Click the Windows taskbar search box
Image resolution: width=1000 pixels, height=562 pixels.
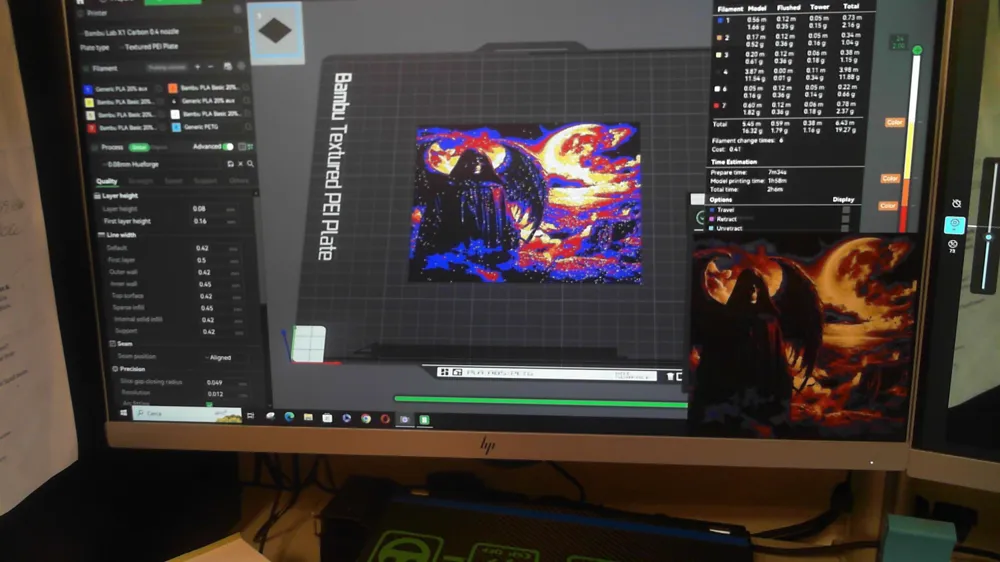187,414
